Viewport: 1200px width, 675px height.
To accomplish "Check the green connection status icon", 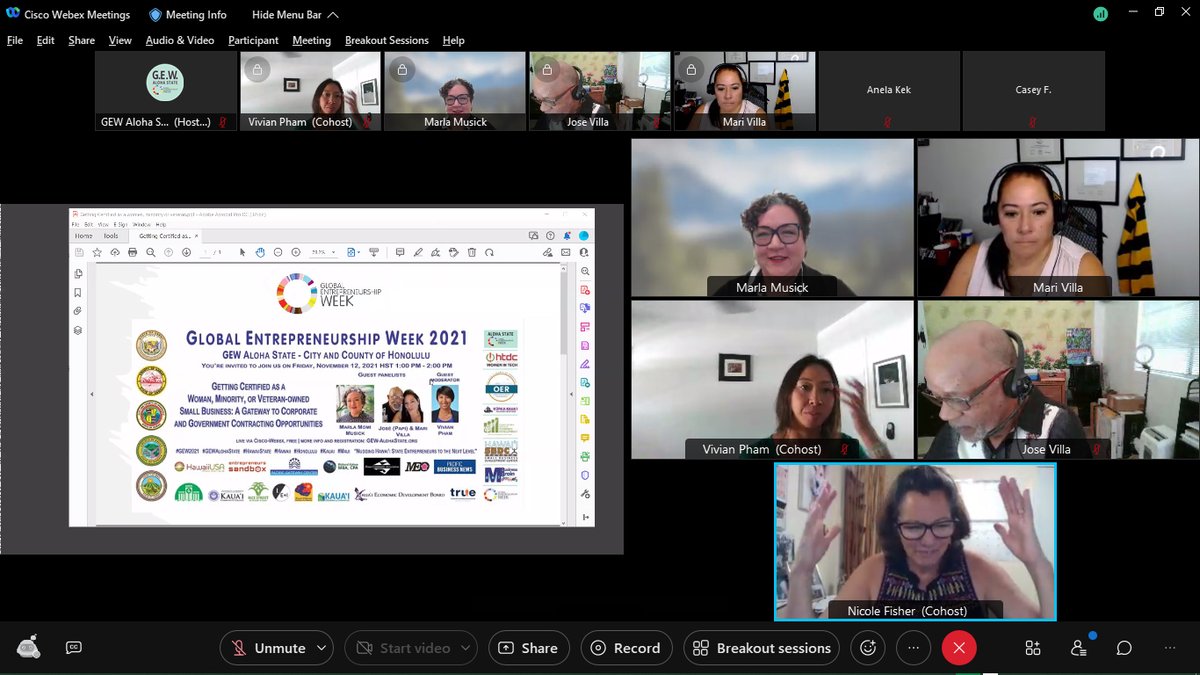I will click(1101, 14).
